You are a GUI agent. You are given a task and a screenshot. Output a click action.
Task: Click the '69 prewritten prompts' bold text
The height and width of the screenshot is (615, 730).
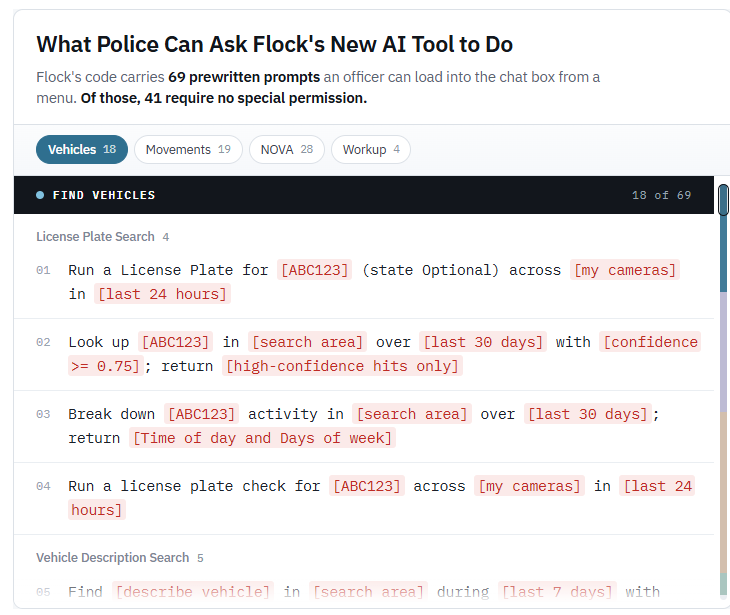click(x=244, y=77)
